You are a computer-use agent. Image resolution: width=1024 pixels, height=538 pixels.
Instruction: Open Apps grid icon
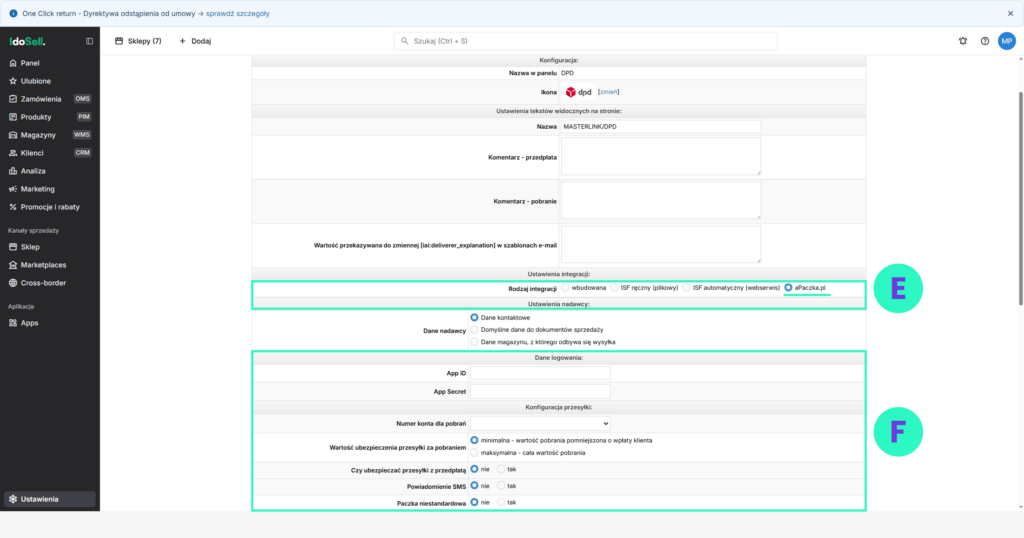coord(13,323)
